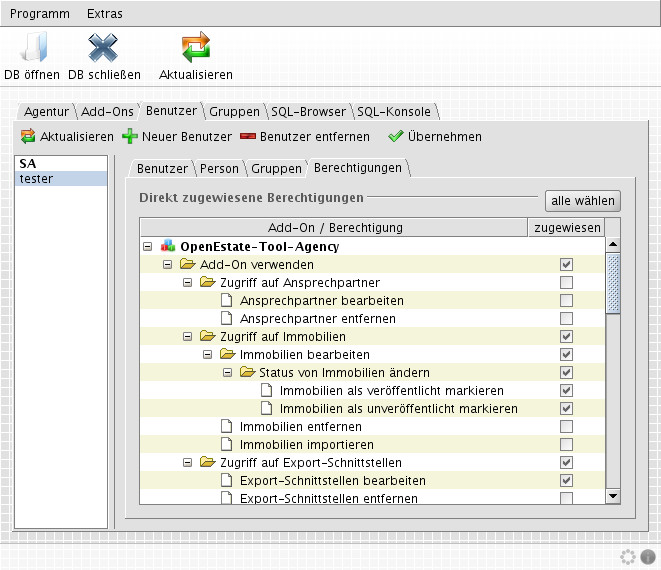Click the red minus Benutzer entfernen icon
Screen dimensions: 661x570
pyautogui.click(x=248, y=137)
